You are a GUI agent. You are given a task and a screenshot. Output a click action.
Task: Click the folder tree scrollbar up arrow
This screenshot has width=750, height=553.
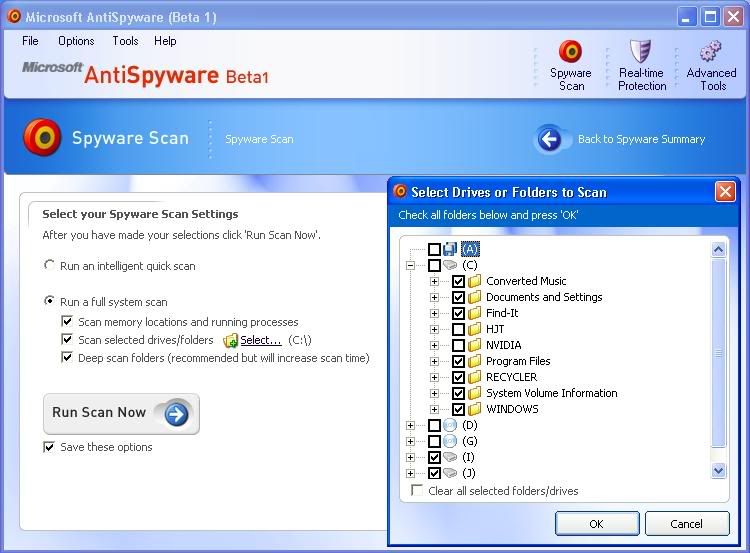[x=718, y=249]
